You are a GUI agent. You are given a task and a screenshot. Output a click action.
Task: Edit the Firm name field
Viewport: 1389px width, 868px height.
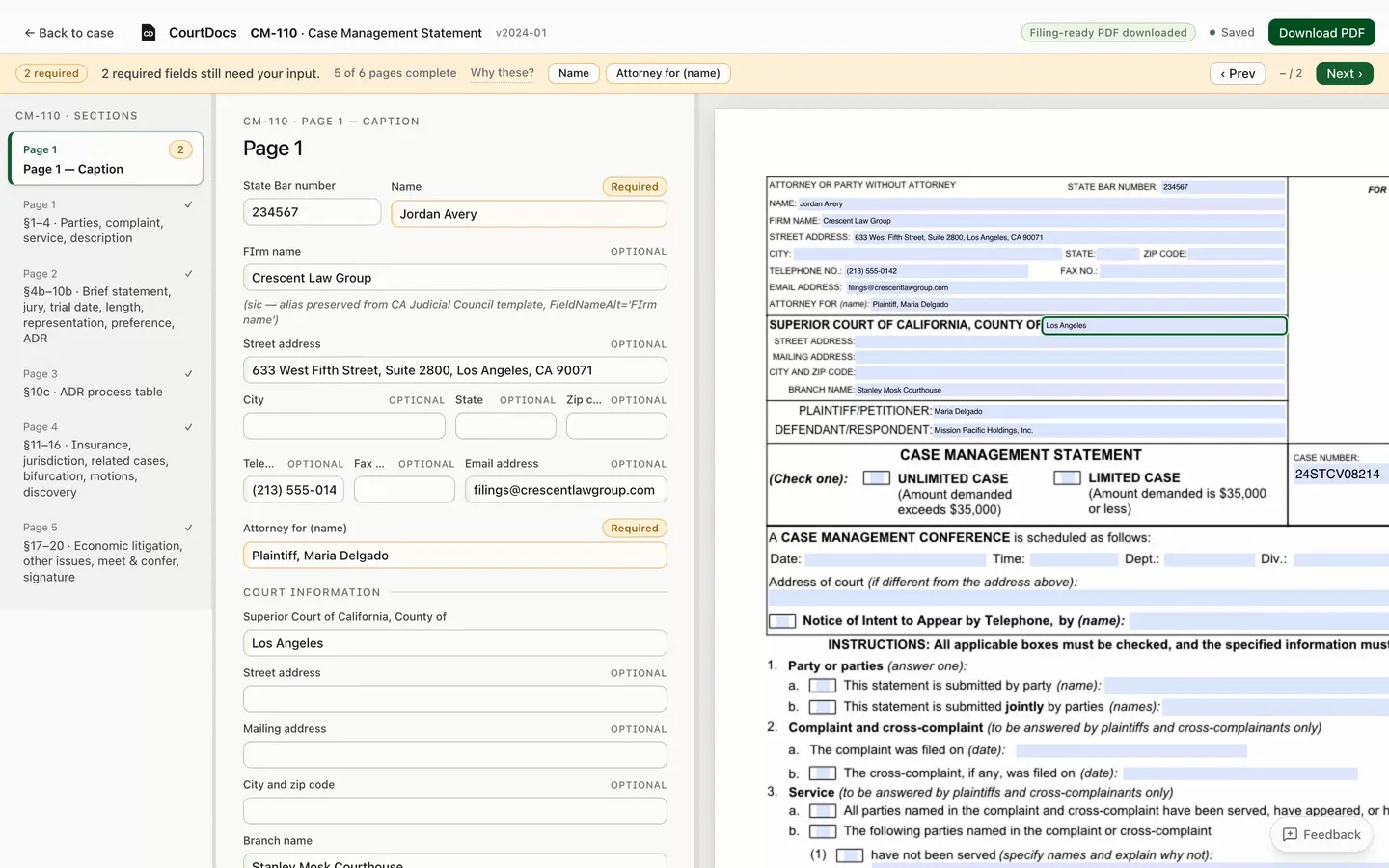point(454,278)
